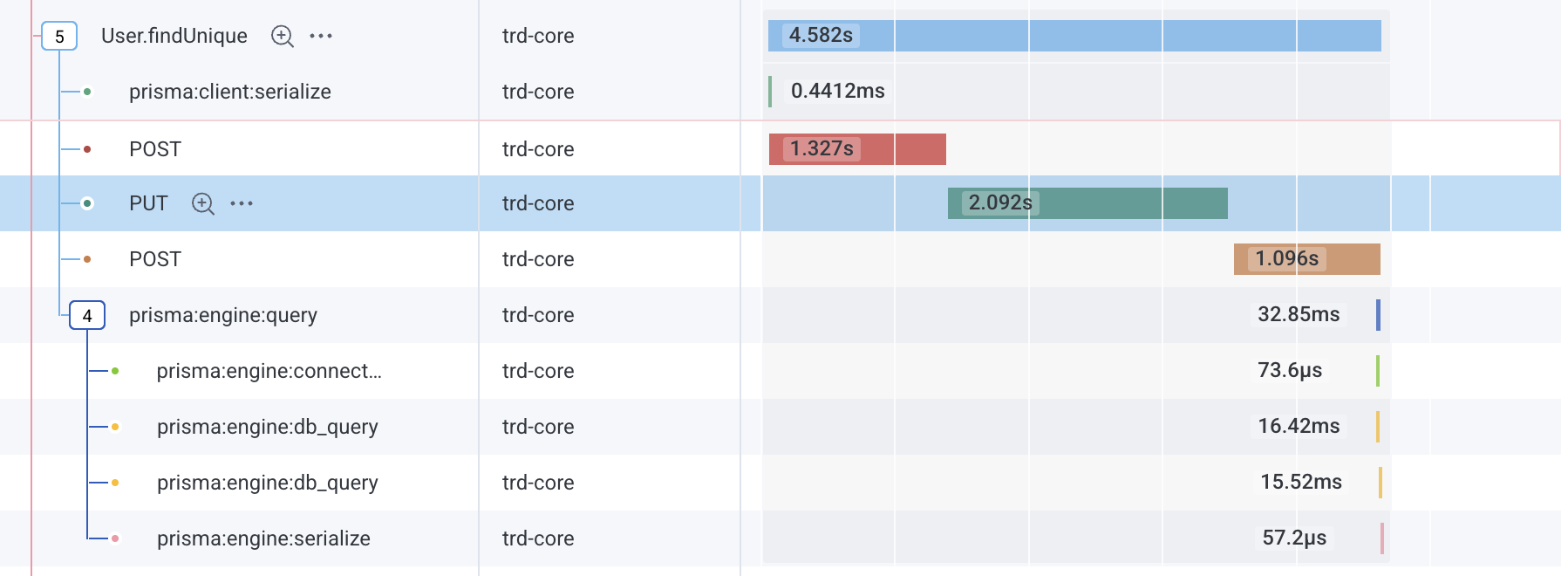Viewport: 1568px width, 576px height.
Task: Click the 32.85ms duration label
Action: (x=1298, y=314)
